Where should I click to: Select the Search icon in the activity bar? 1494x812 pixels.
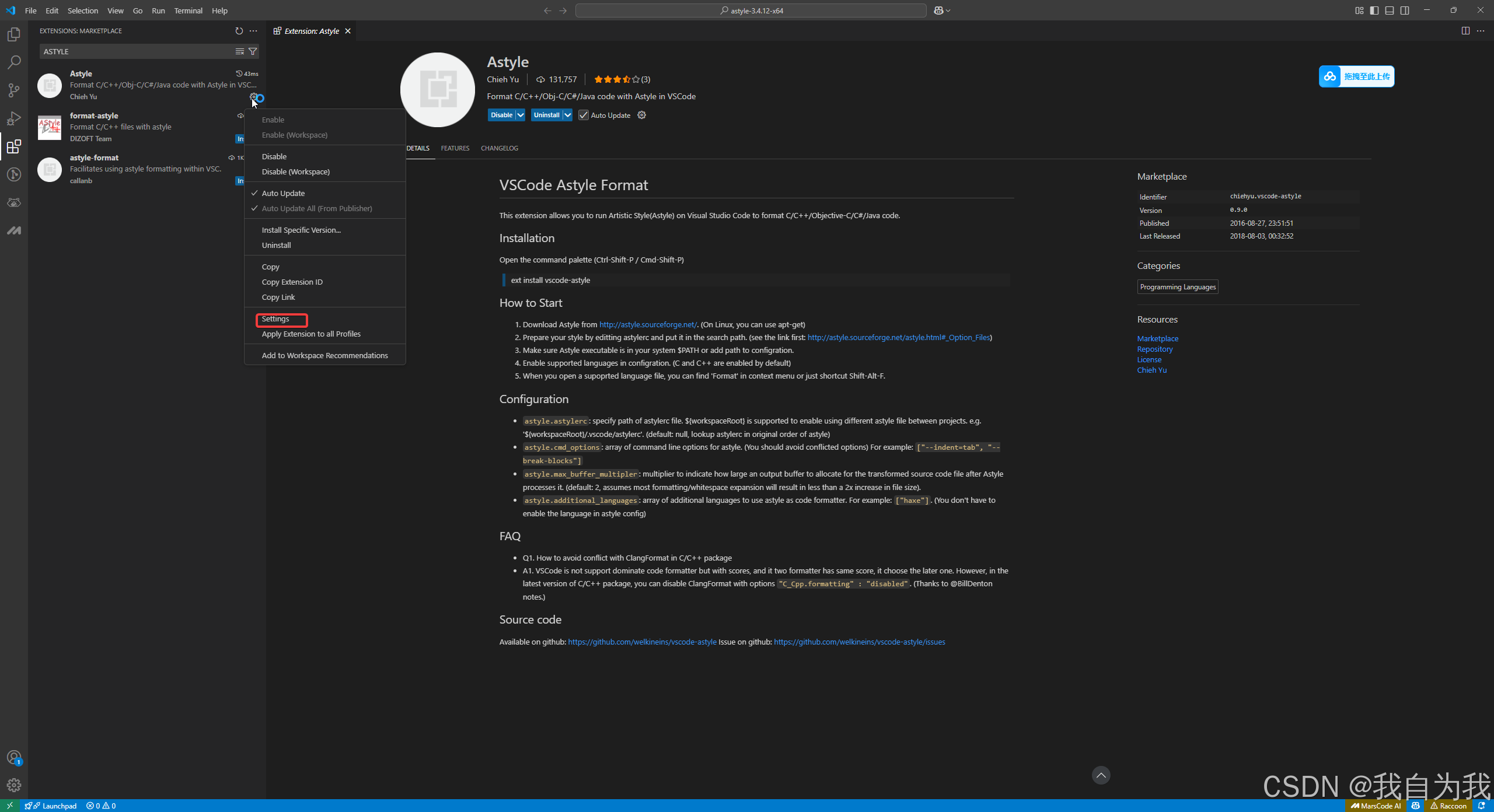[x=13, y=62]
